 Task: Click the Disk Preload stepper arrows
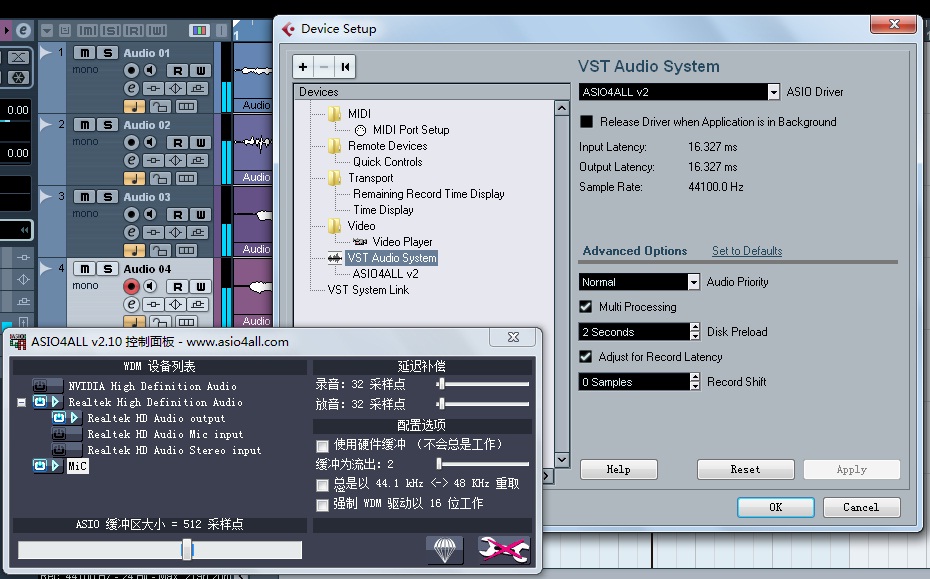pyautogui.click(x=695, y=332)
